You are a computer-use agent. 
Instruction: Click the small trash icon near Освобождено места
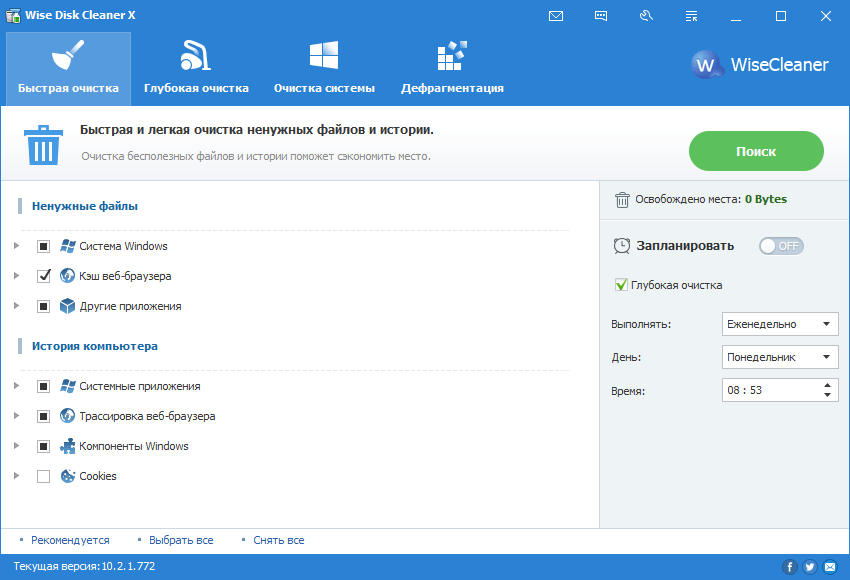point(622,199)
